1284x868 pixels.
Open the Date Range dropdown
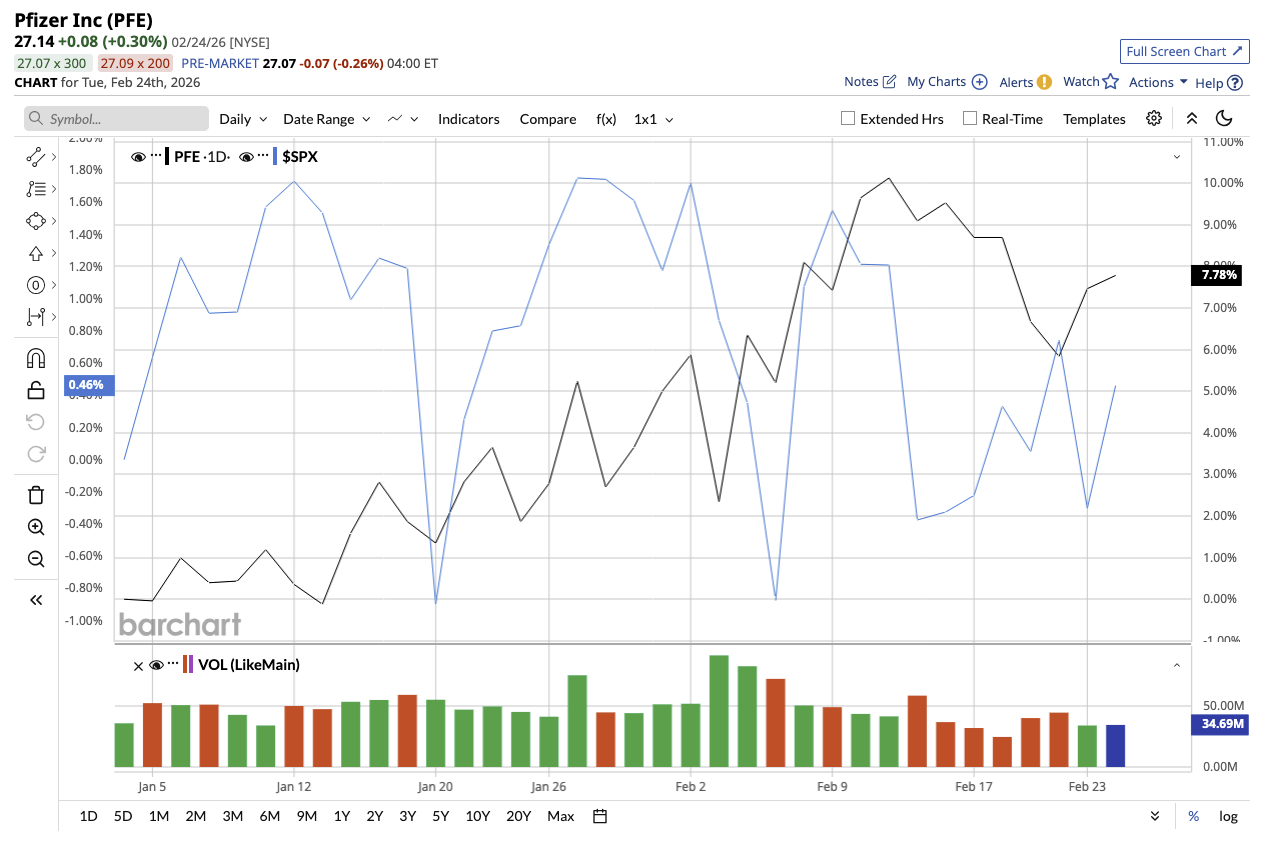[x=327, y=119]
